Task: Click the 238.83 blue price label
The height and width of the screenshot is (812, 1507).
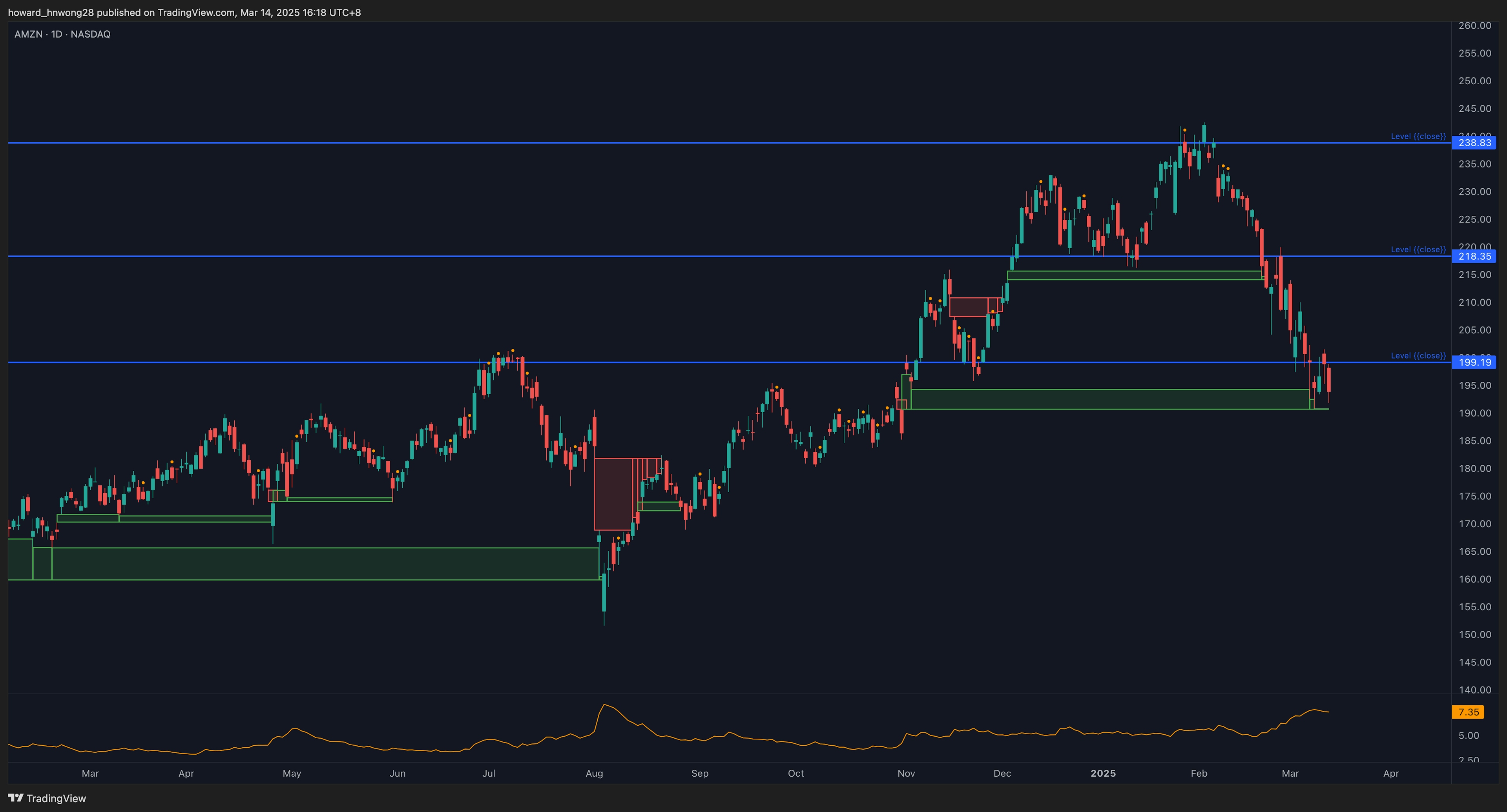Action: [x=1474, y=143]
